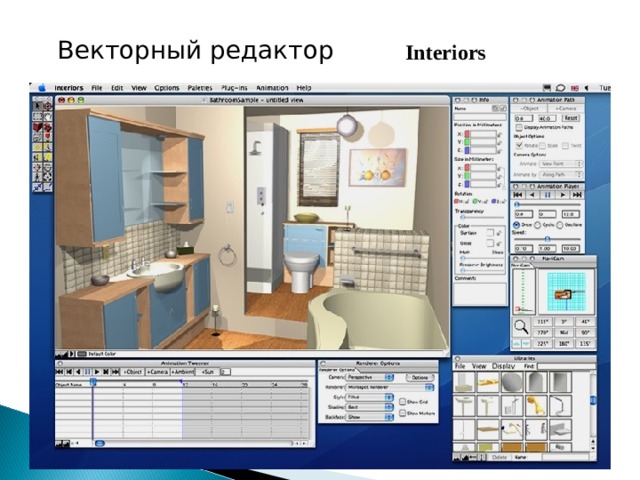
Task: Select yellow shower head thumbnail in Libraries
Action: pyautogui.click(x=536, y=405)
